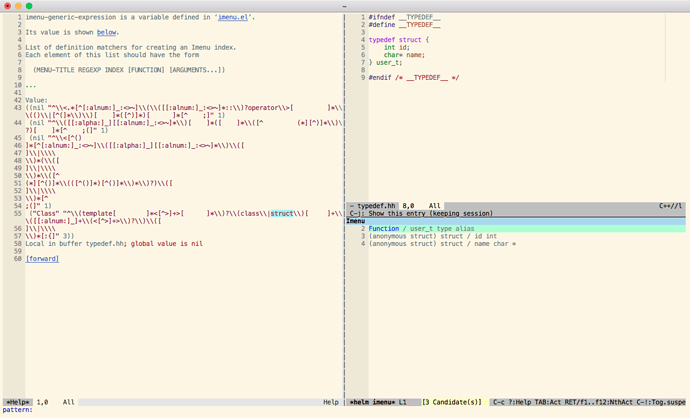Viewport: 690px width, 418px height.
Task: Click 'global value is nil' text
Action: point(167,244)
